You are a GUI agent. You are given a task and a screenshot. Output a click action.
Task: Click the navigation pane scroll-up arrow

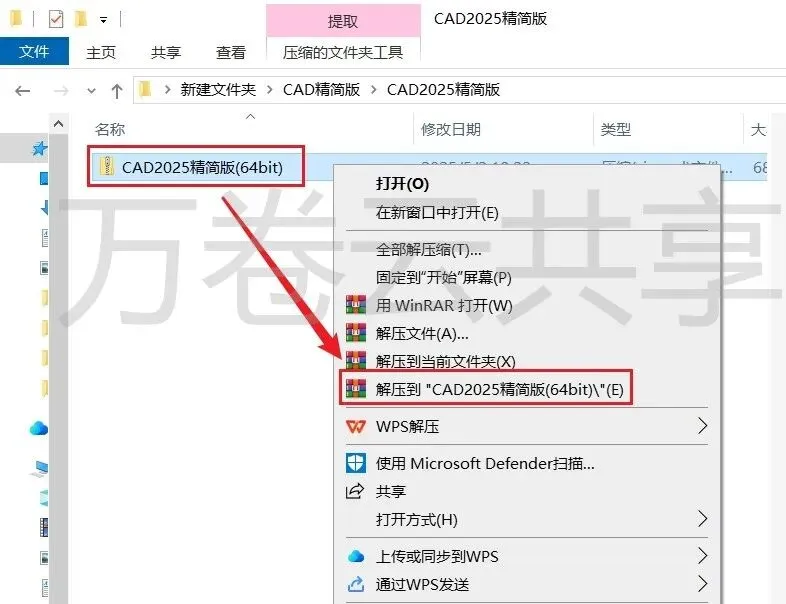point(58,123)
